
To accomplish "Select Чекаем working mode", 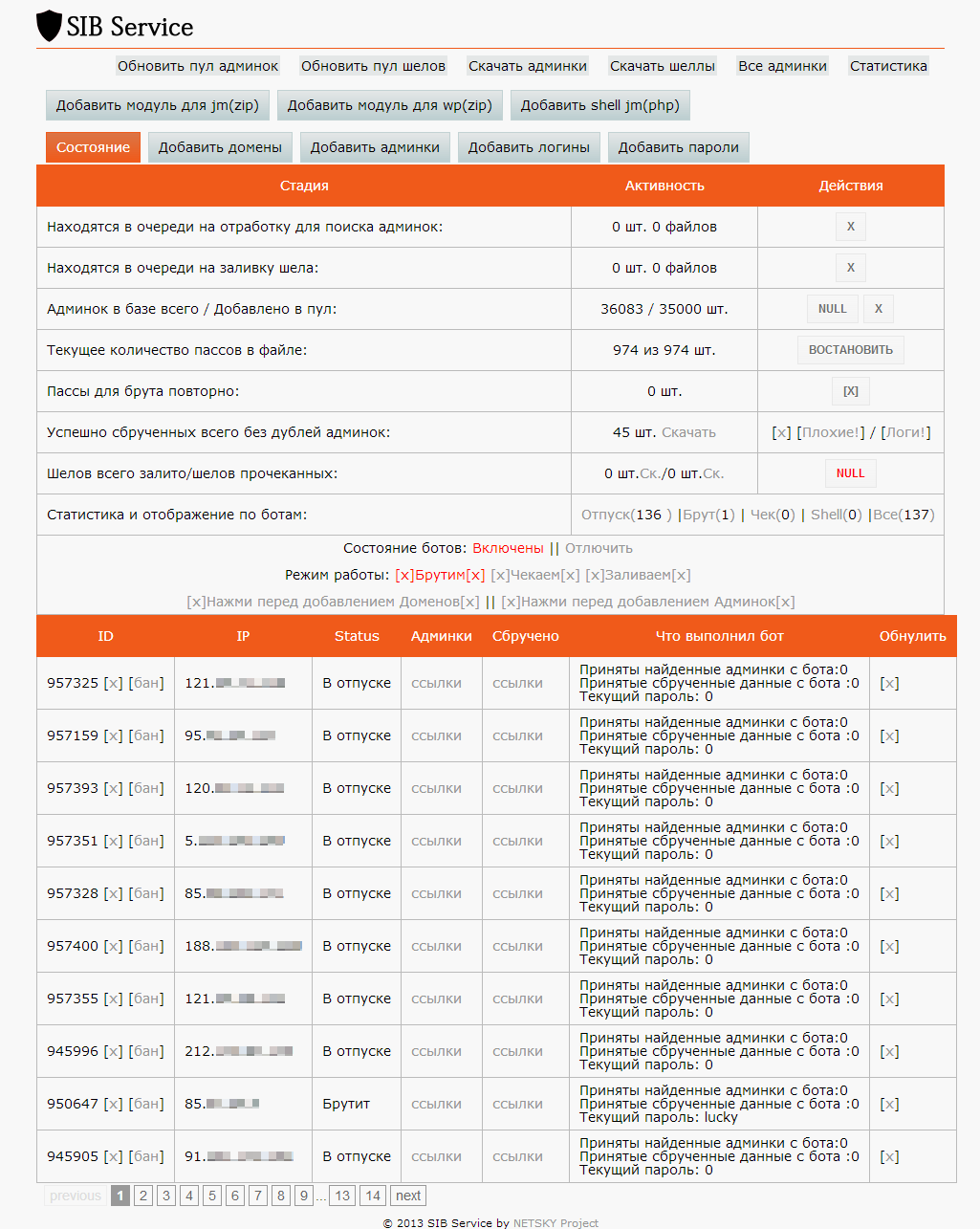I will [535, 575].
